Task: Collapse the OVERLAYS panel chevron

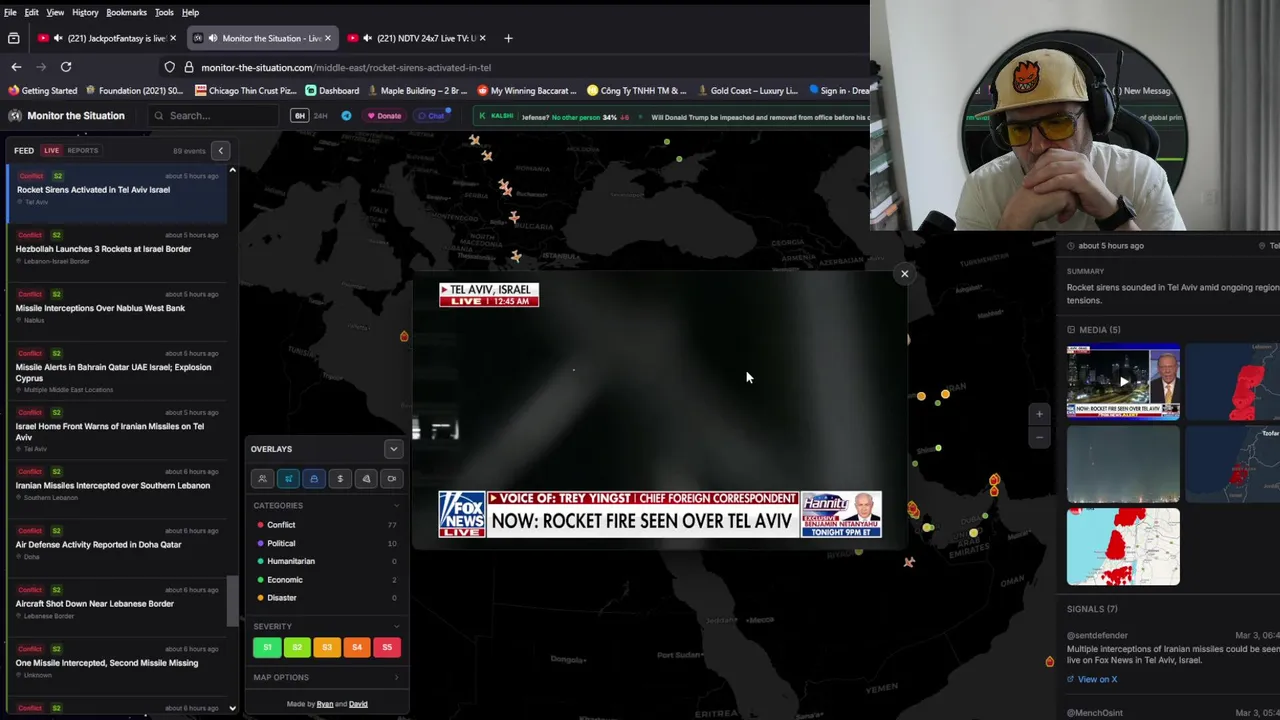Action: pyautogui.click(x=393, y=449)
